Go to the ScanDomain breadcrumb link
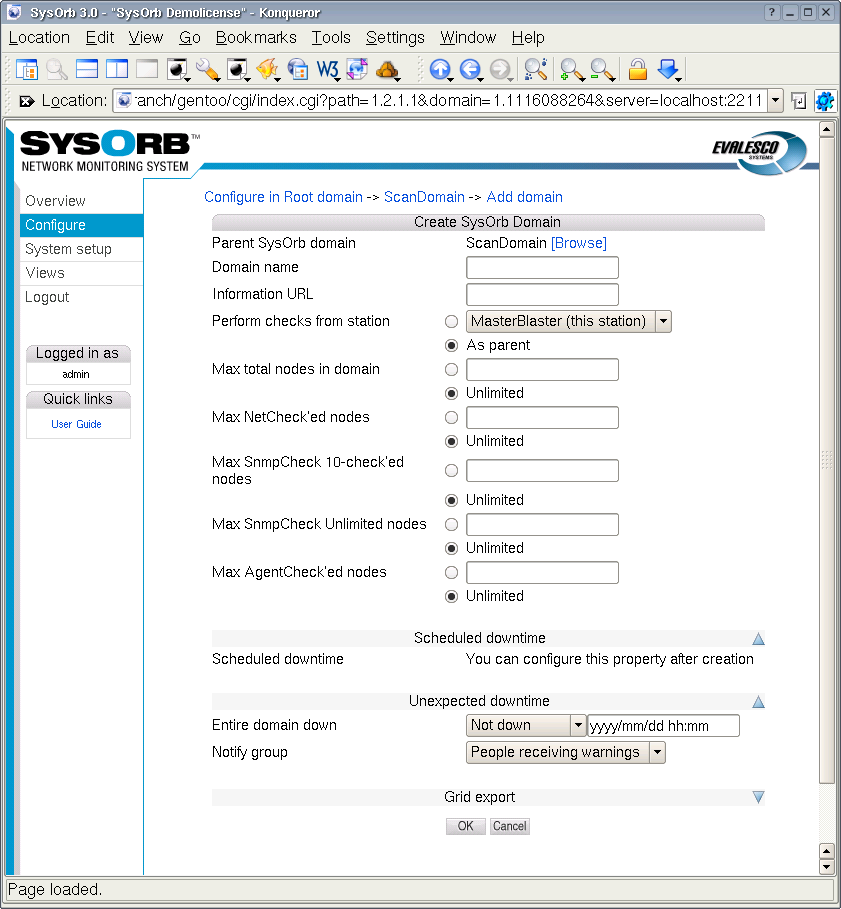Image resolution: width=841 pixels, height=909 pixels. coord(424,197)
